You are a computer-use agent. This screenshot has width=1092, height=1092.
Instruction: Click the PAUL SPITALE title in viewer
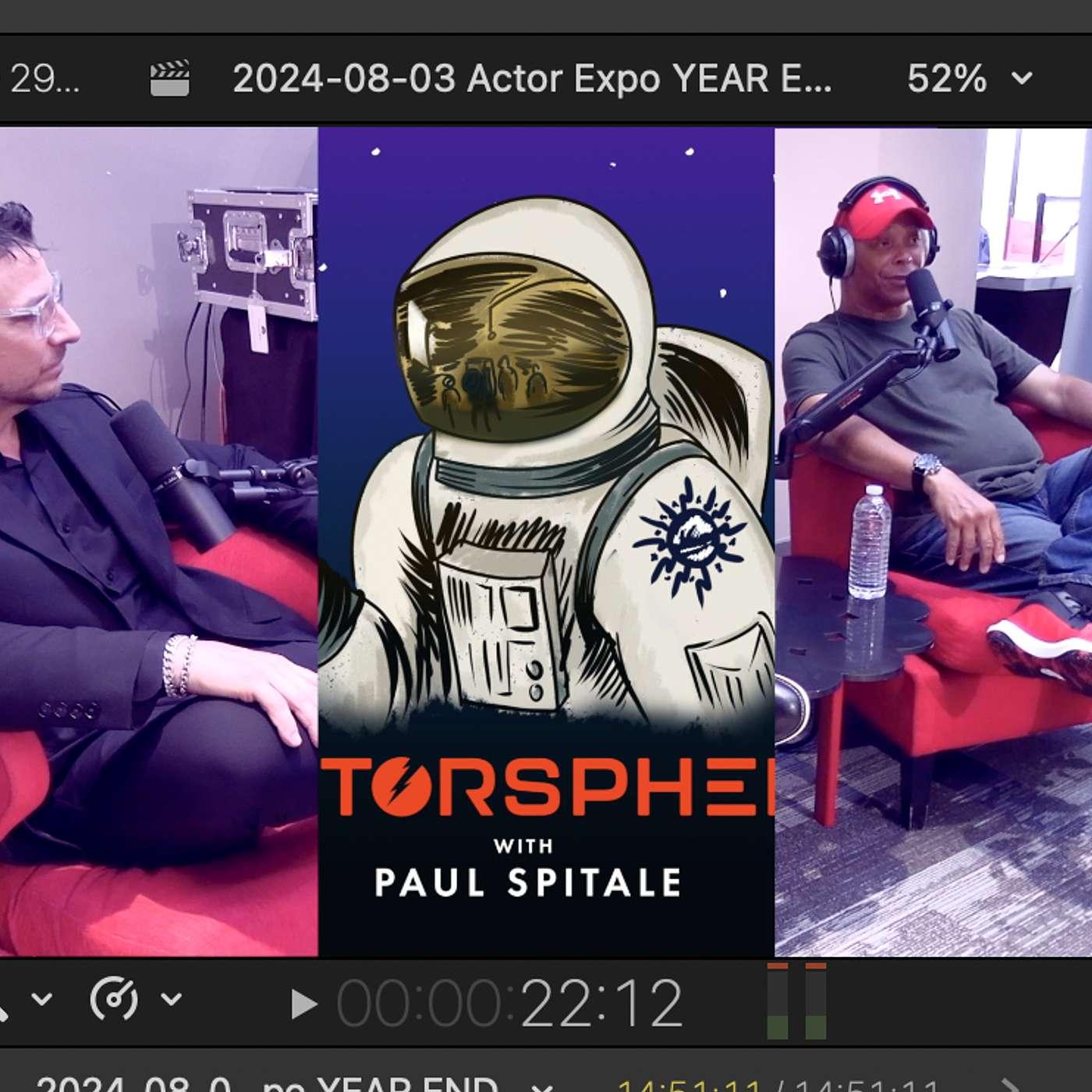(x=528, y=883)
